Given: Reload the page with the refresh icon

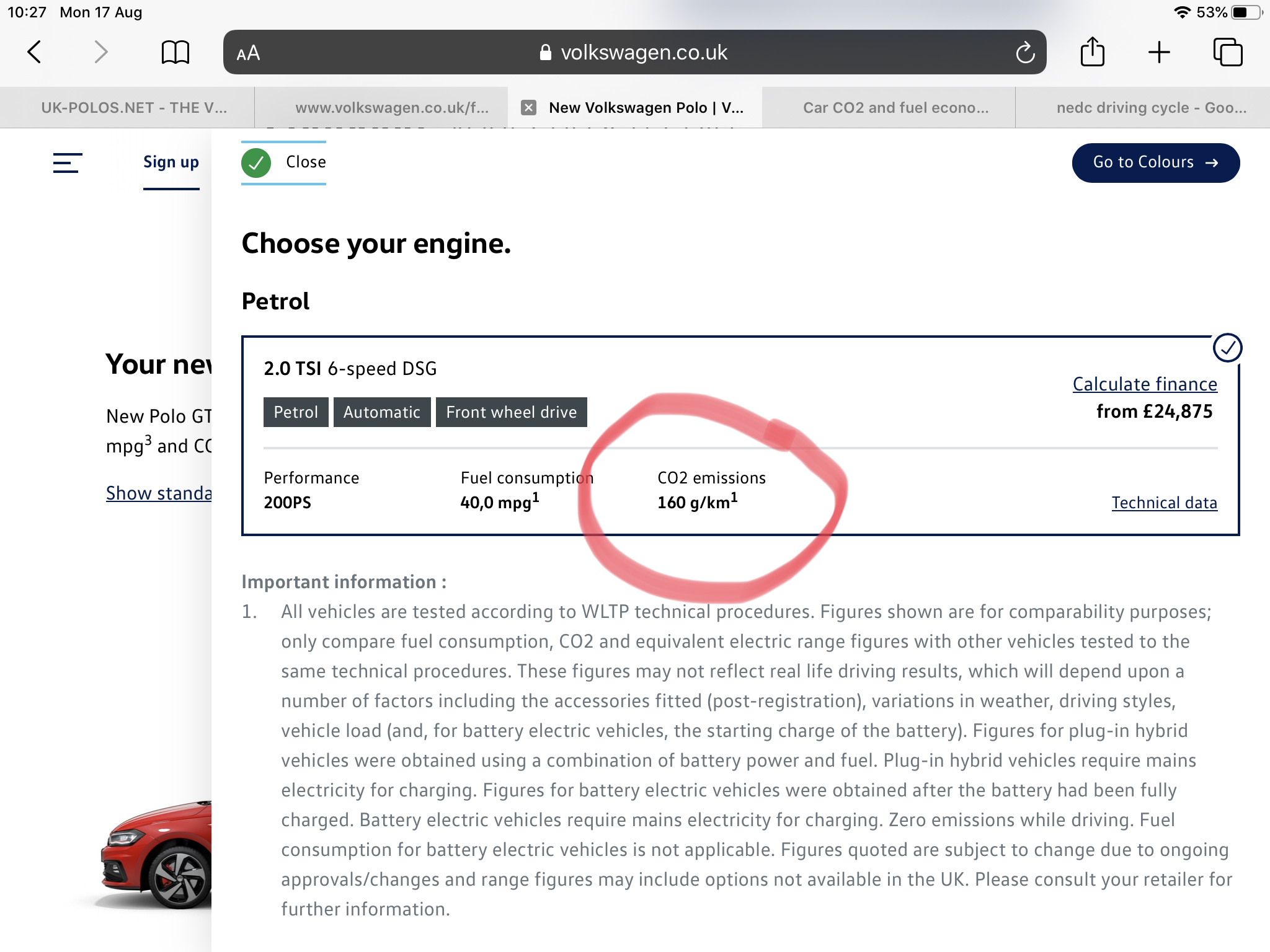Looking at the screenshot, I should [1025, 53].
